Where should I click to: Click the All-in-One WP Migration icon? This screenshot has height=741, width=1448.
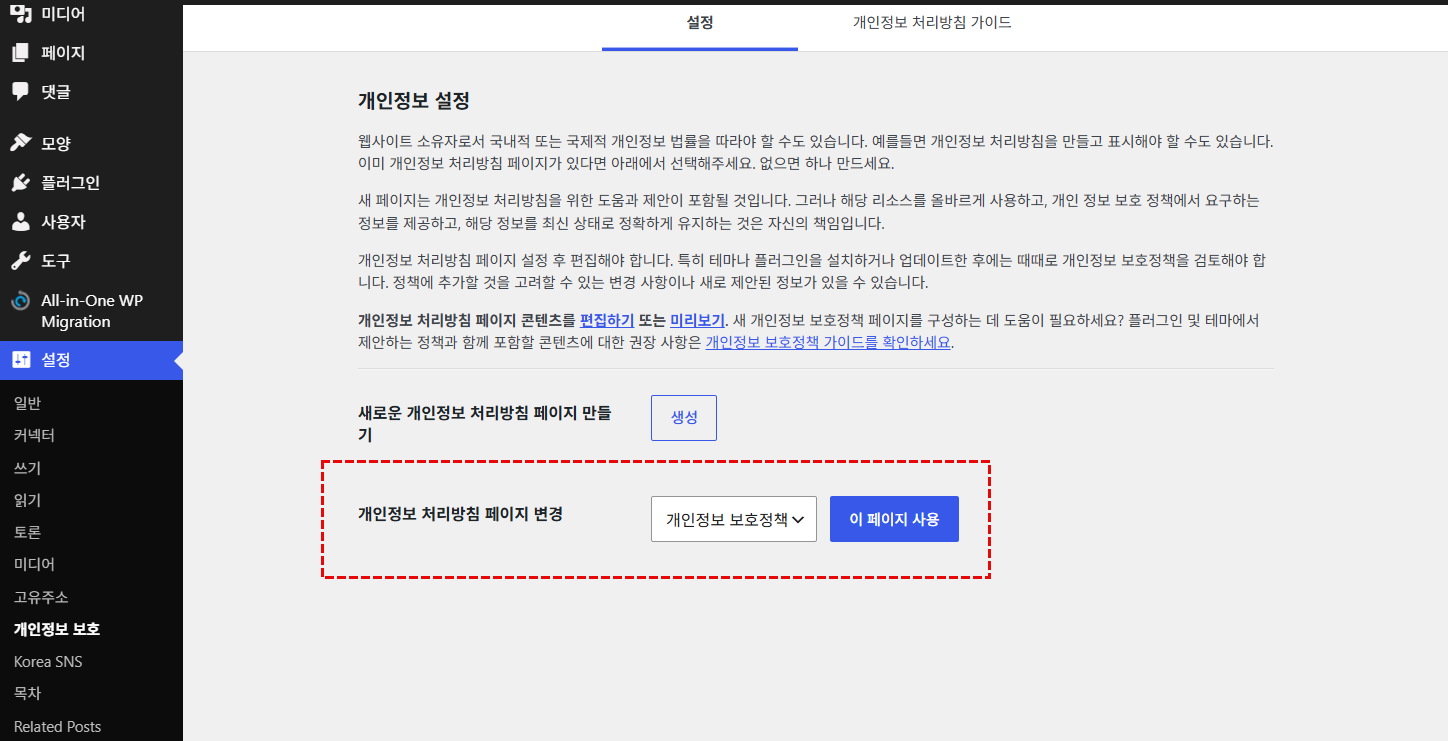(x=20, y=301)
